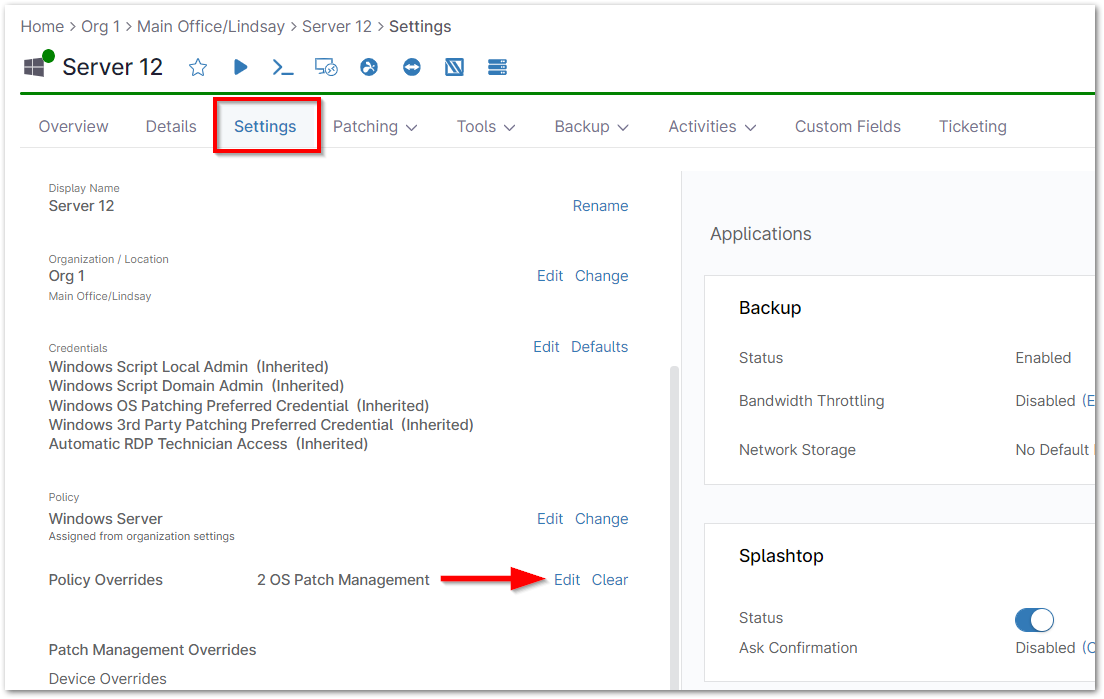Image resolution: width=1104 pixels, height=699 pixels.
Task: Open the Custom Fields tab
Action: 847,127
